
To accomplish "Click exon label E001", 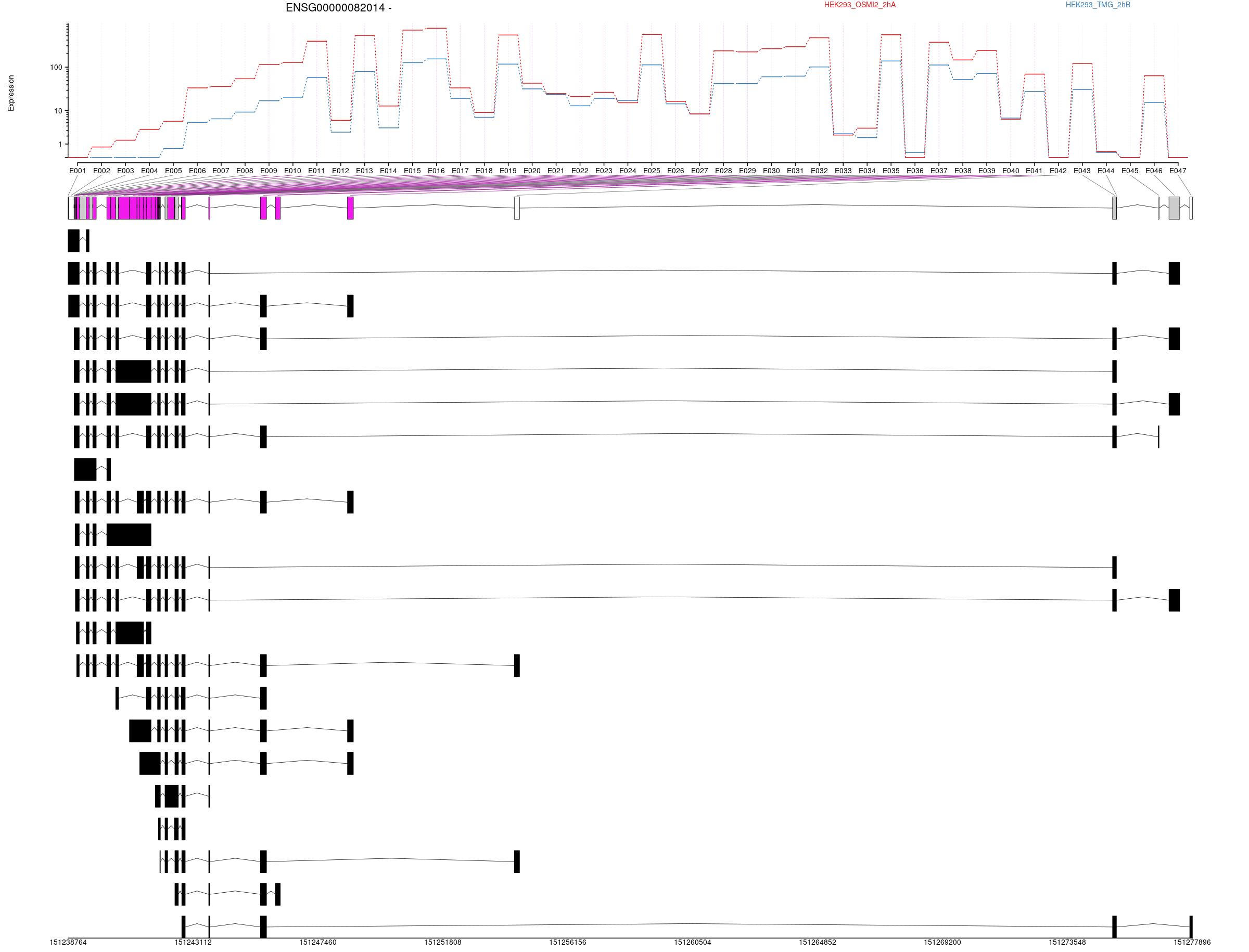I will pyautogui.click(x=78, y=171).
